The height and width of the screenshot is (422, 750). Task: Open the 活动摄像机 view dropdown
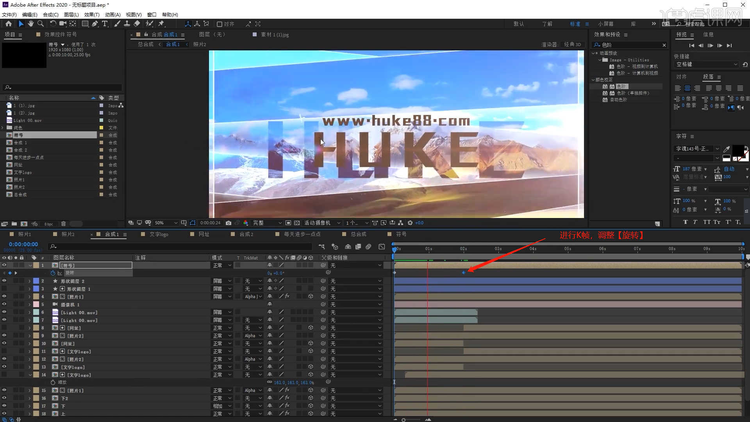[322, 223]
